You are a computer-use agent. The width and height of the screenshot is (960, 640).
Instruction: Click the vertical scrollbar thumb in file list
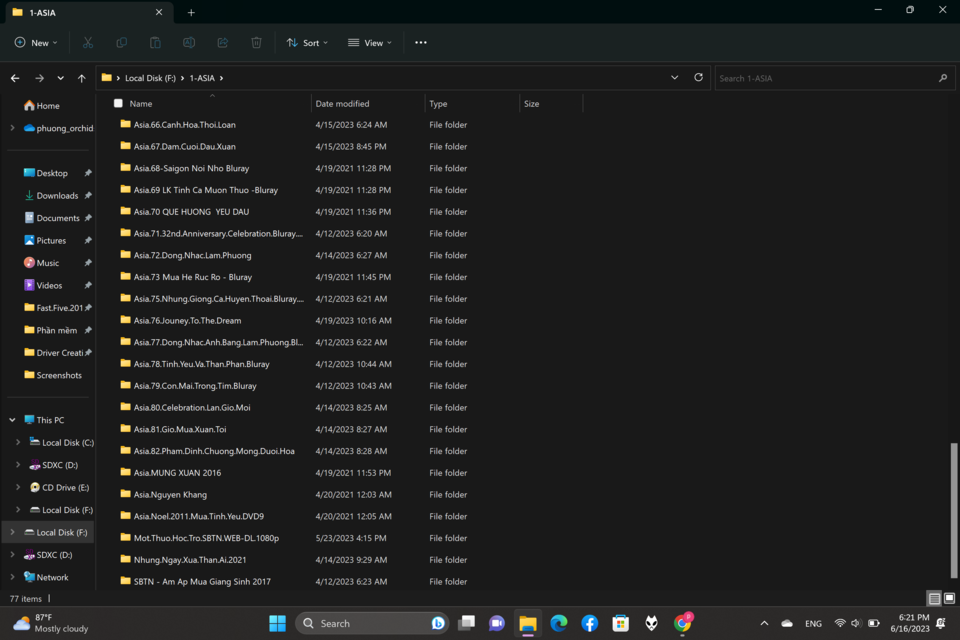pos(953,510)
